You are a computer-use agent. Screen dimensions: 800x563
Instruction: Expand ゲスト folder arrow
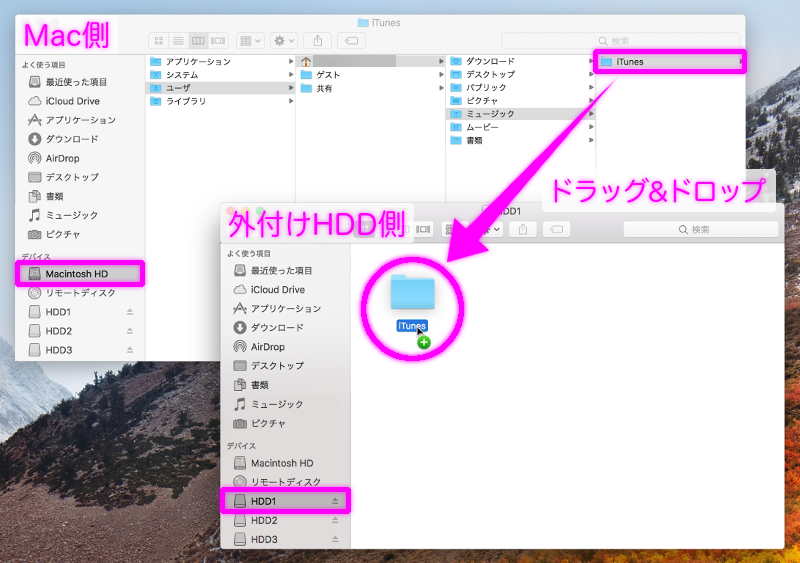click(441, 75)
